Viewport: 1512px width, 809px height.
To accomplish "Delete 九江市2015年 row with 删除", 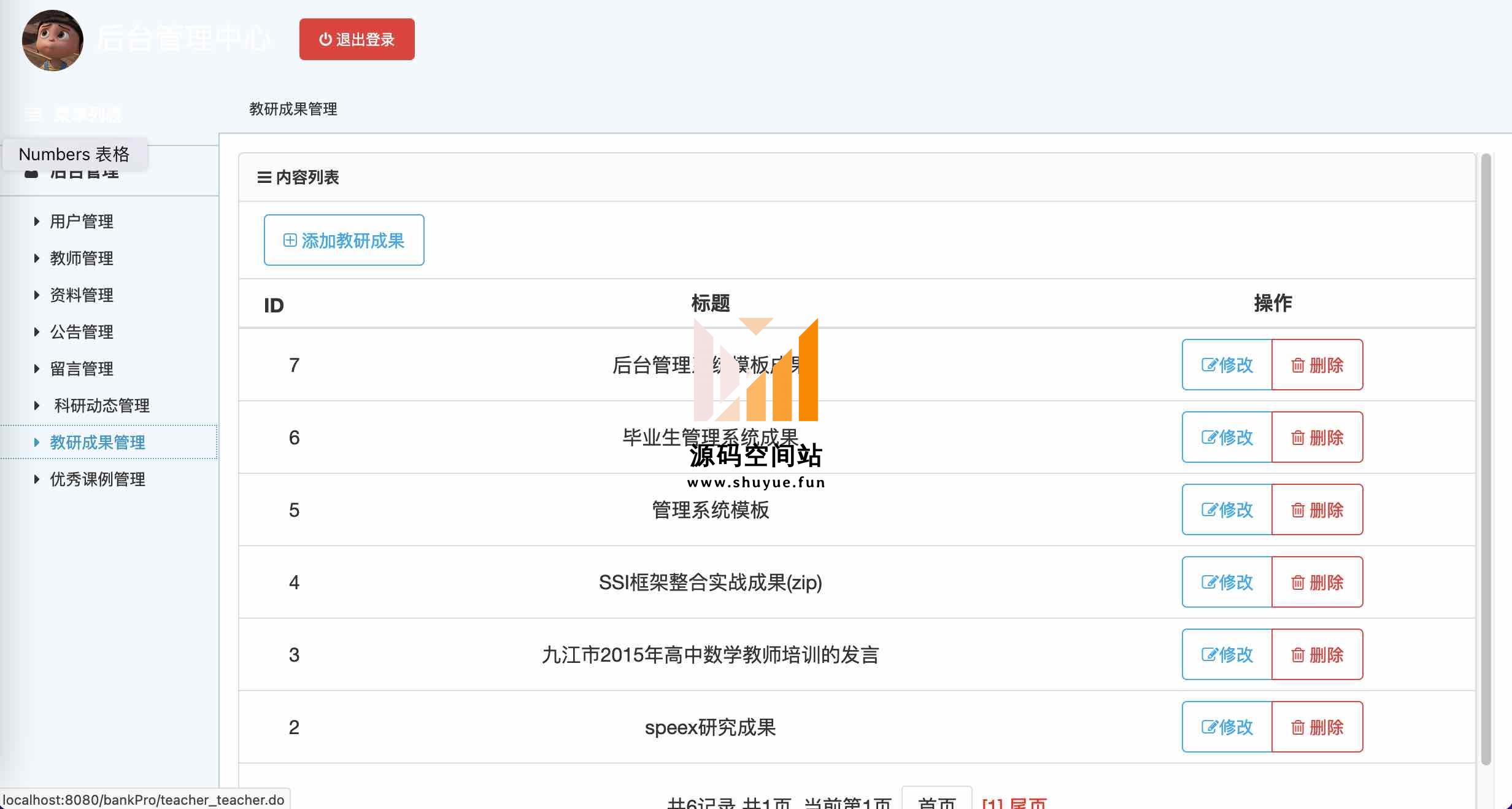I will pos(1317,654).
